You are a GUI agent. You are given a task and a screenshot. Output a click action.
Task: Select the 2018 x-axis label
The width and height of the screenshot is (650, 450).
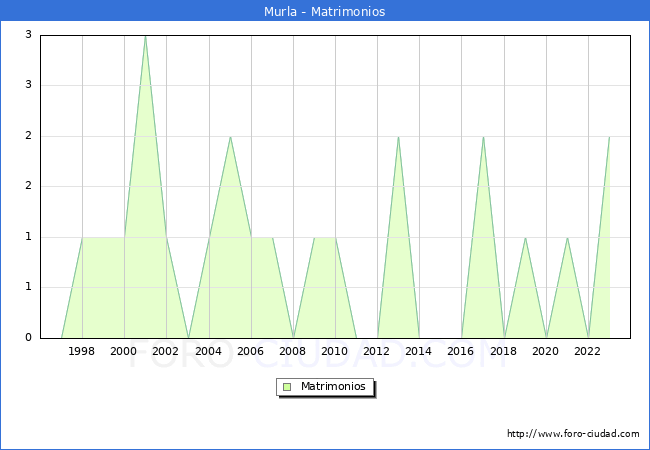click(504, 351)
